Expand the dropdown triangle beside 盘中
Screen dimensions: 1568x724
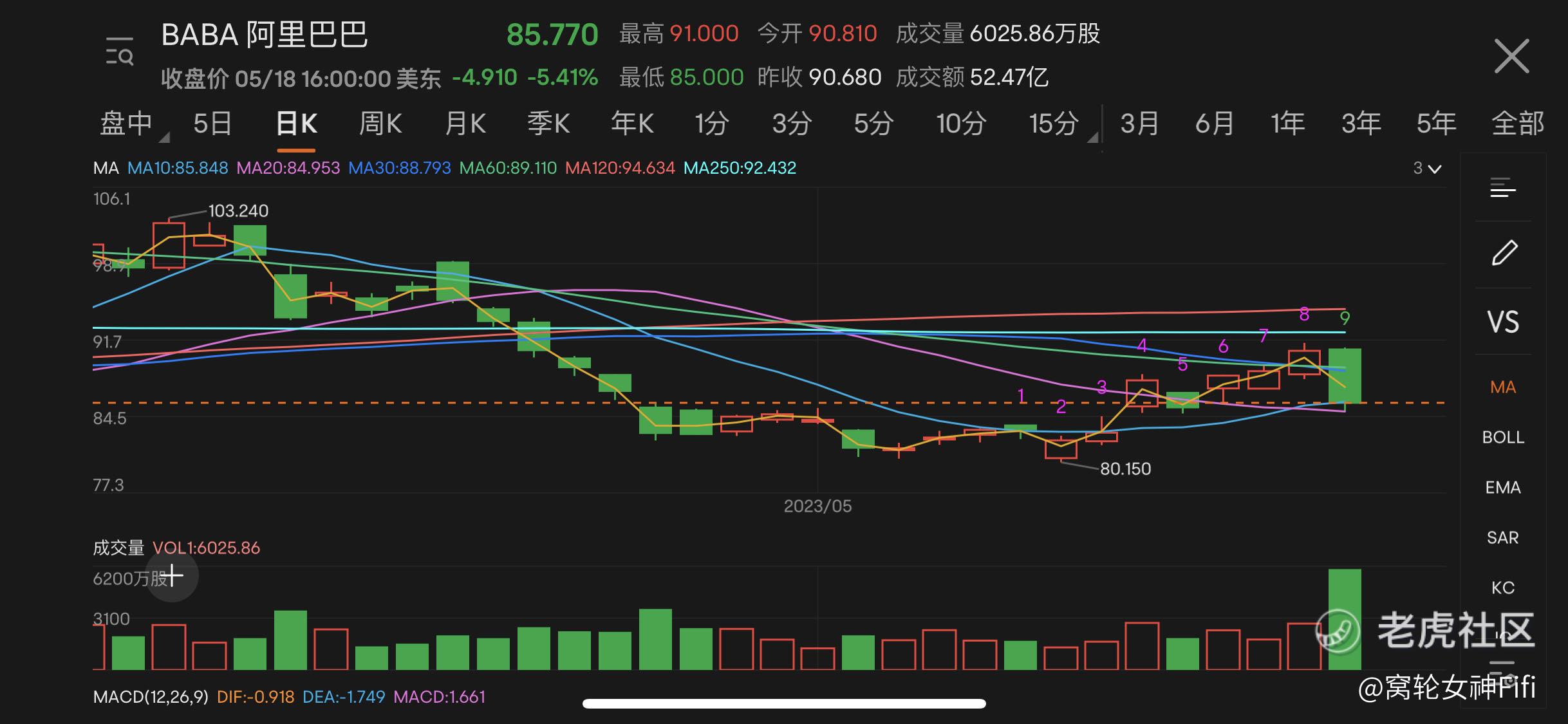point(163,136)
